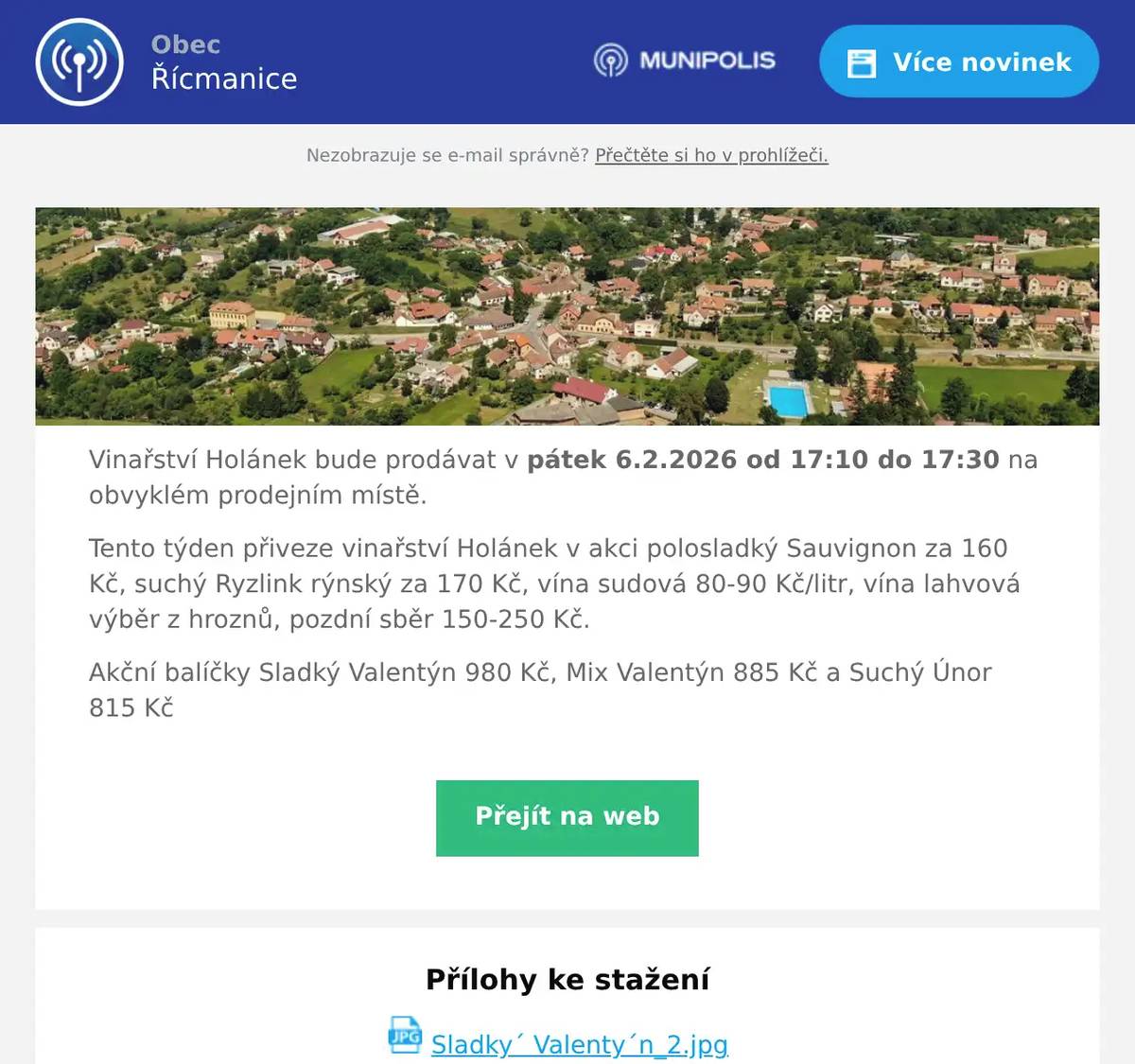This screenshot has width=1135, height=1064.
Task: Click the Obec Řícmanice header text
Action: click(225, 61)
